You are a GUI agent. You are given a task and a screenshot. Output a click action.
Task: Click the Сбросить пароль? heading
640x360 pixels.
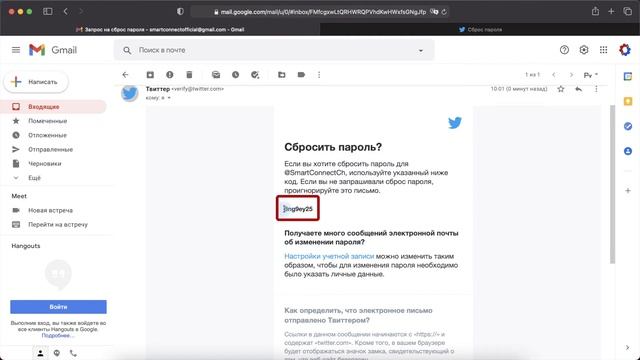pyautogui.click(x=333, y=147)
